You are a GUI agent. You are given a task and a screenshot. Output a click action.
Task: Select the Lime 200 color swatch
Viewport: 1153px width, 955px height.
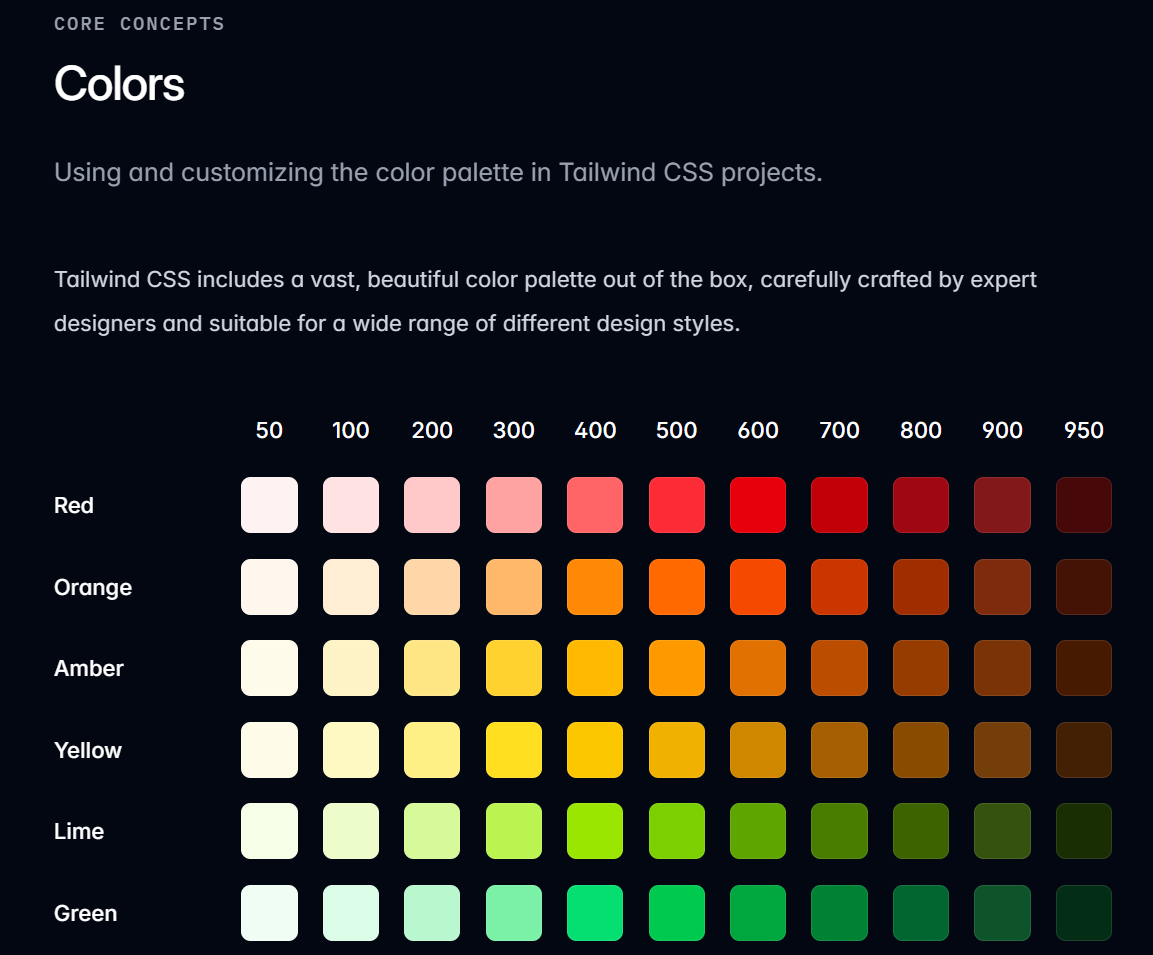click(432, 831)
